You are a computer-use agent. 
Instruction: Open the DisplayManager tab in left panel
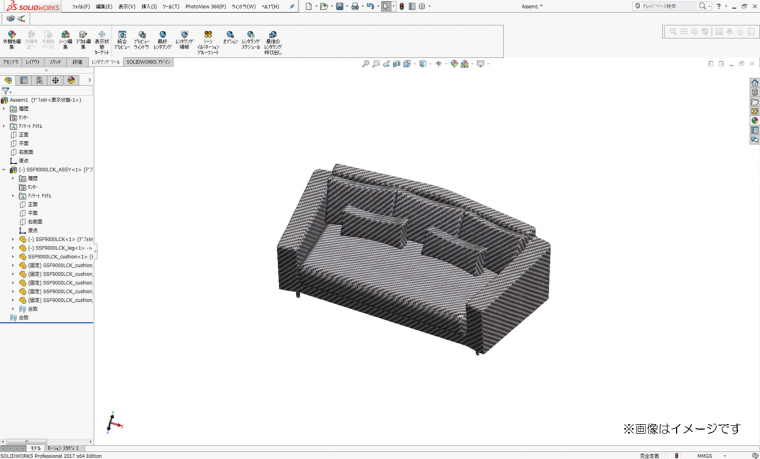[71, 80]
